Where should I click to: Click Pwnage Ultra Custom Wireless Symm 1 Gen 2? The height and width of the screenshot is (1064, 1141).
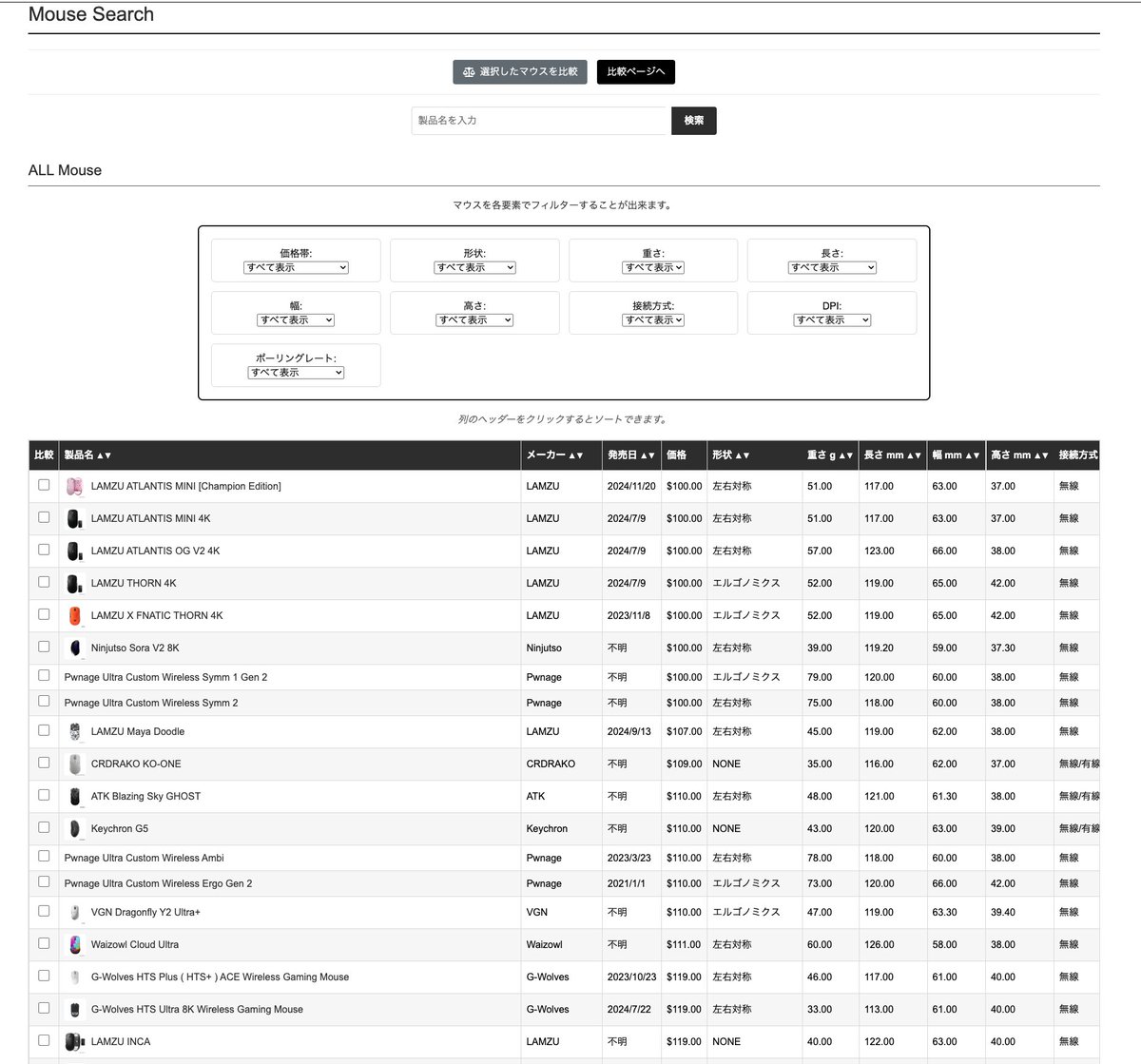tap(165, 678)
